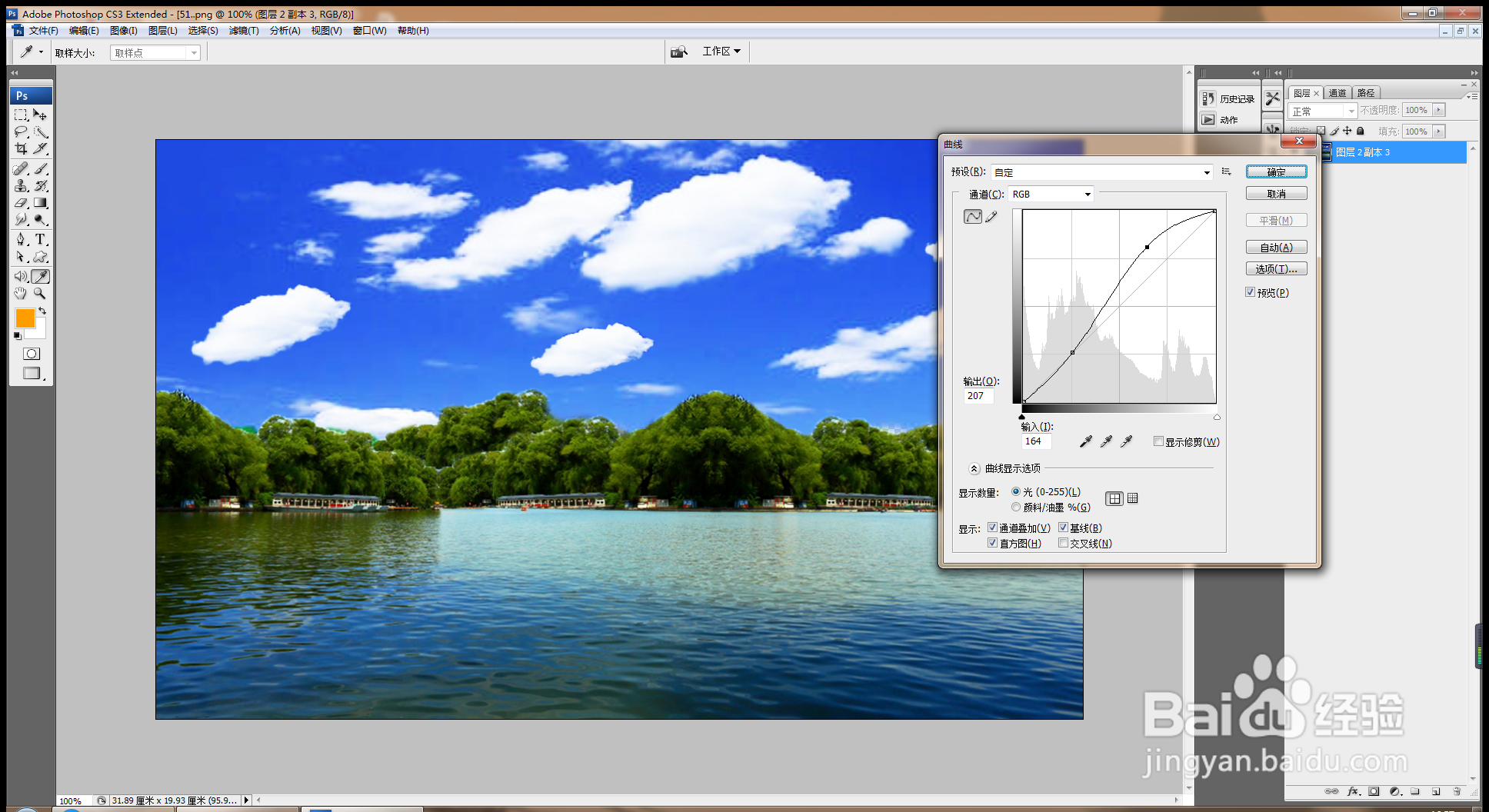This screenshot has height=812, width=1489.
Task: Select the Gradient tool
Action: tap(41, 203)
